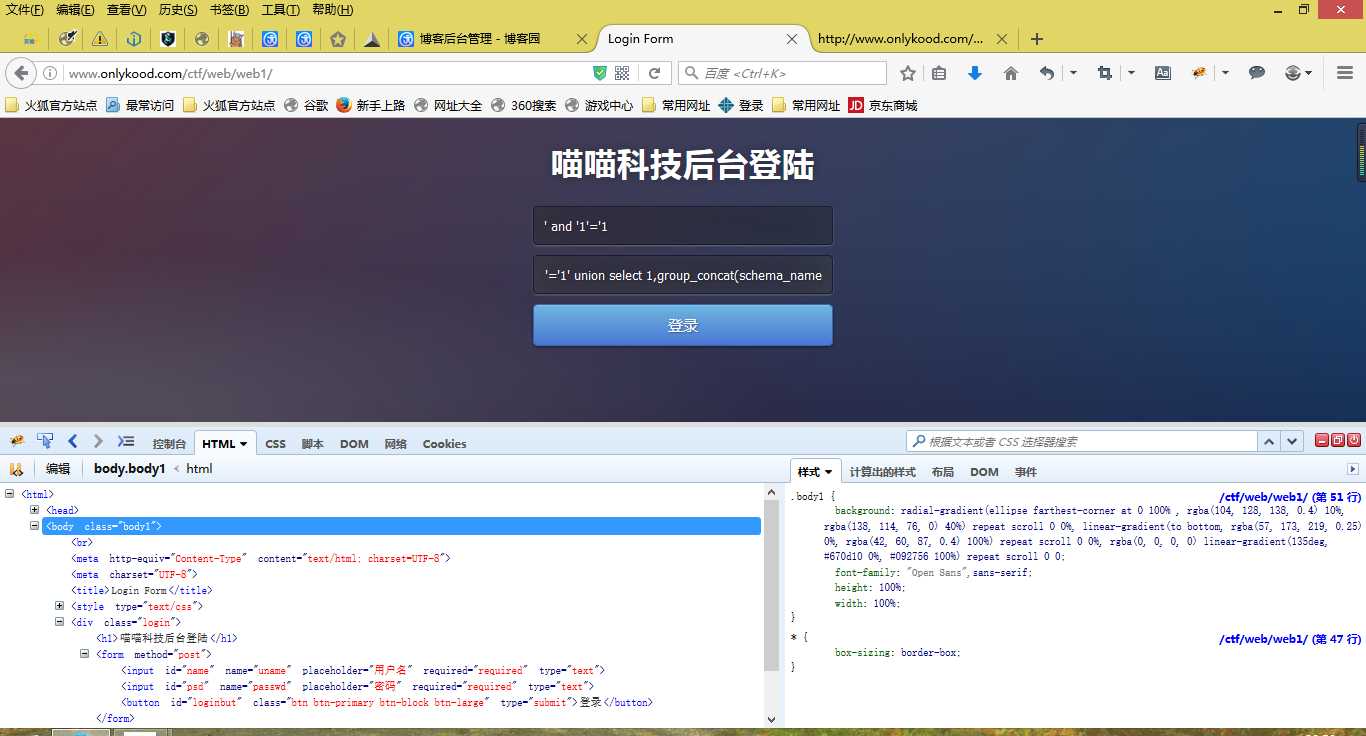Expand the <head> tree node

click(x=34, y=510)
